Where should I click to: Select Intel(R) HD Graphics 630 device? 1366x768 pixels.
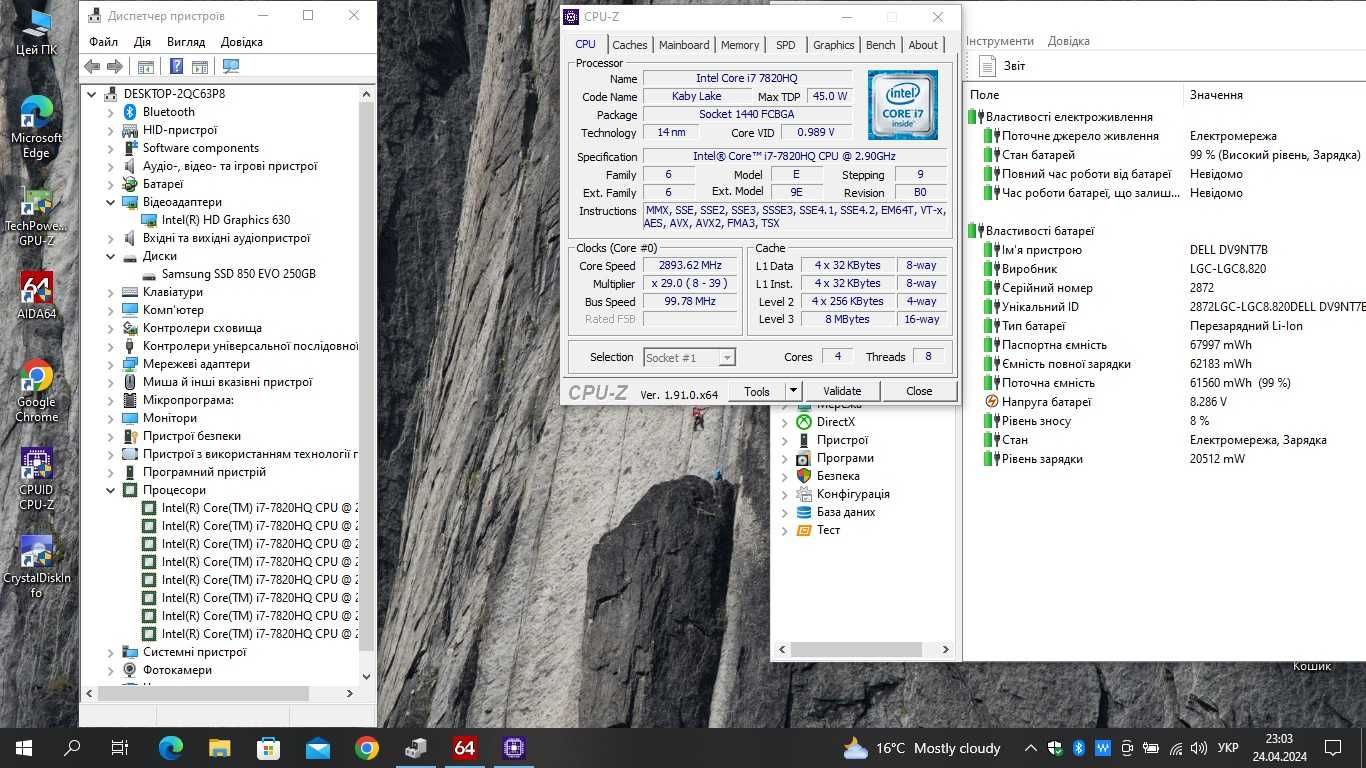coord(226,220)
